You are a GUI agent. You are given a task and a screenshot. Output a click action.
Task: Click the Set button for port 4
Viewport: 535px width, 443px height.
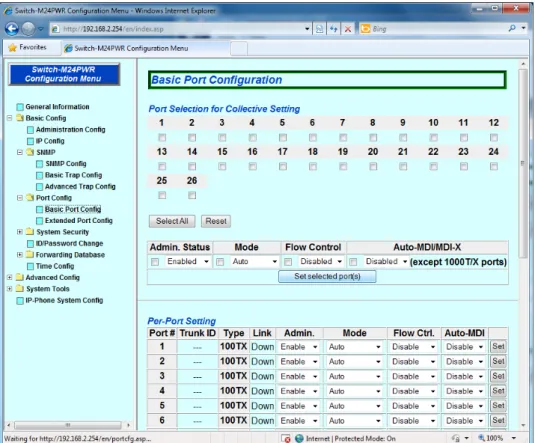point(498,391)
